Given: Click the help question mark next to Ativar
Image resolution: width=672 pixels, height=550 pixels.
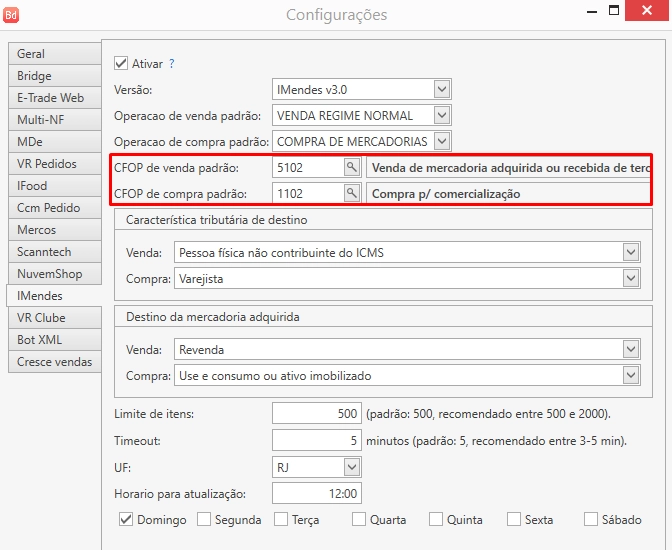Looking at the screenshot, I should point(172,63).
